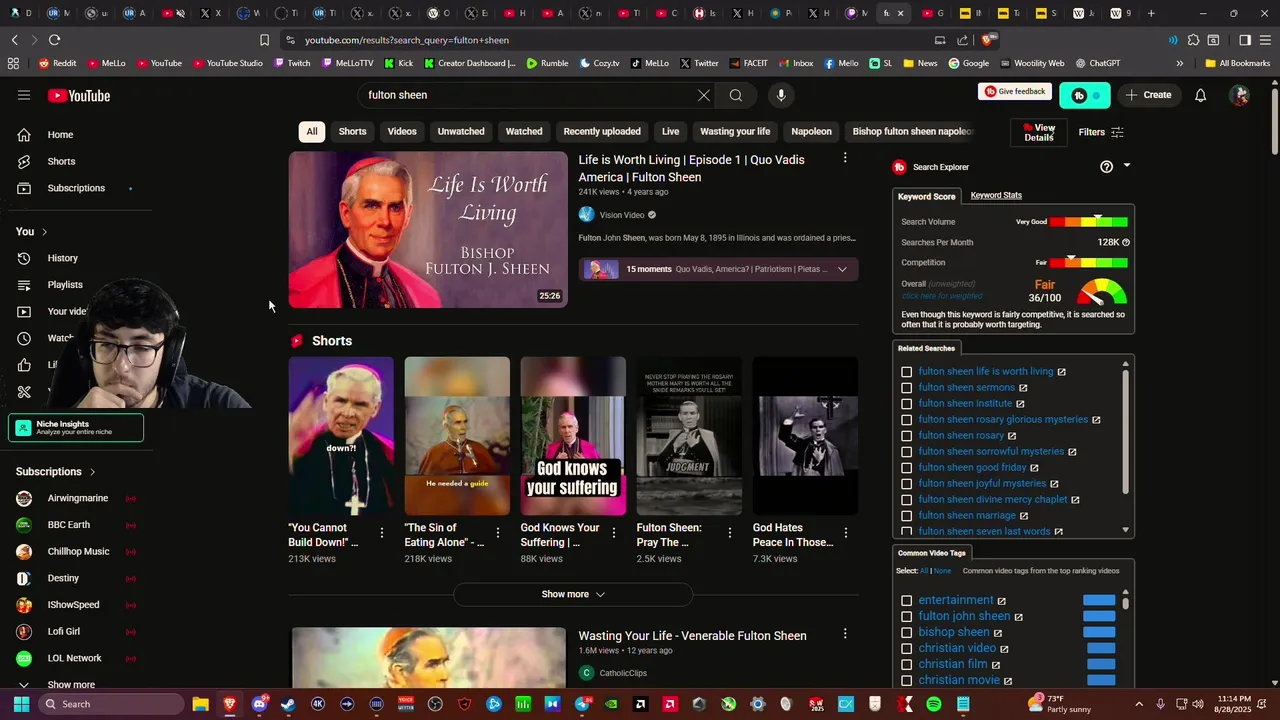Expand Shorts with Show more
The width and height of the screenshot is (1280, 720).
[x=573, y=594]
